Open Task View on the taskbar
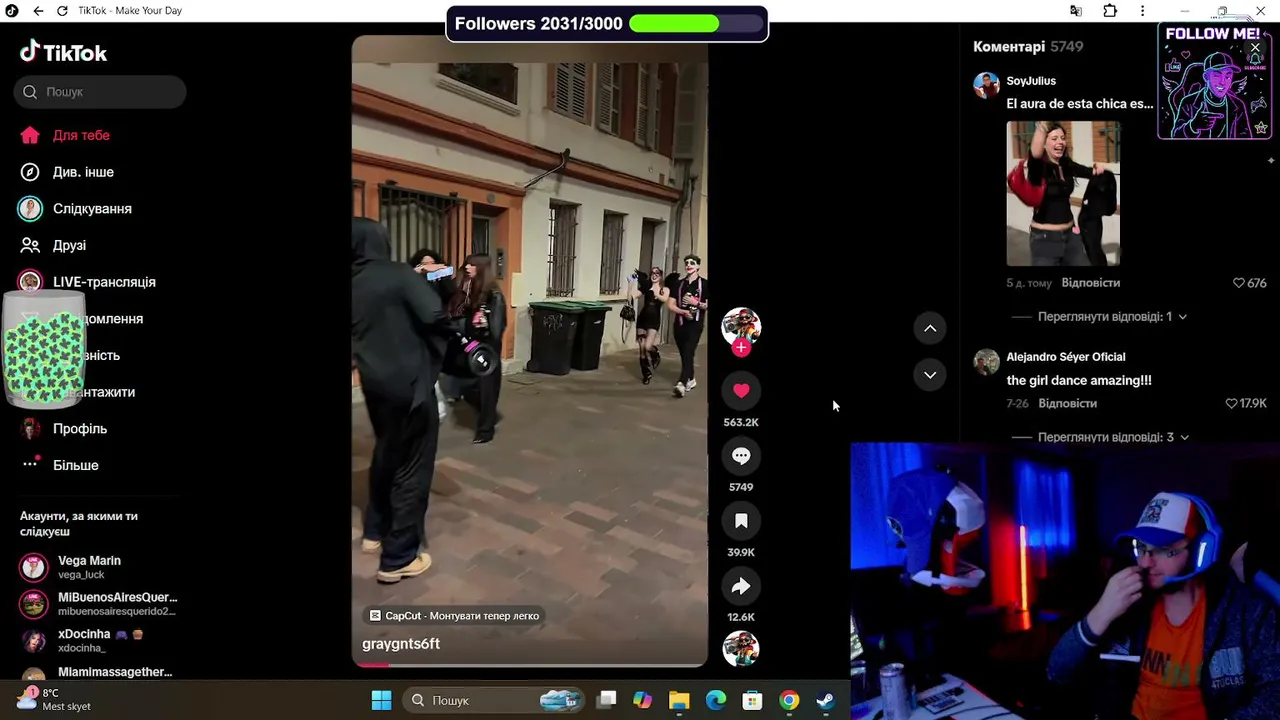The height and width of the screenshot is (720, 1280). click(607, 700)
